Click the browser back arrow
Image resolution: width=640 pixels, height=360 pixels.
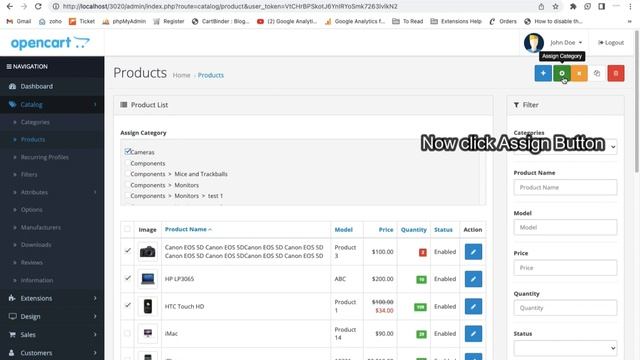tap(10, 7)
